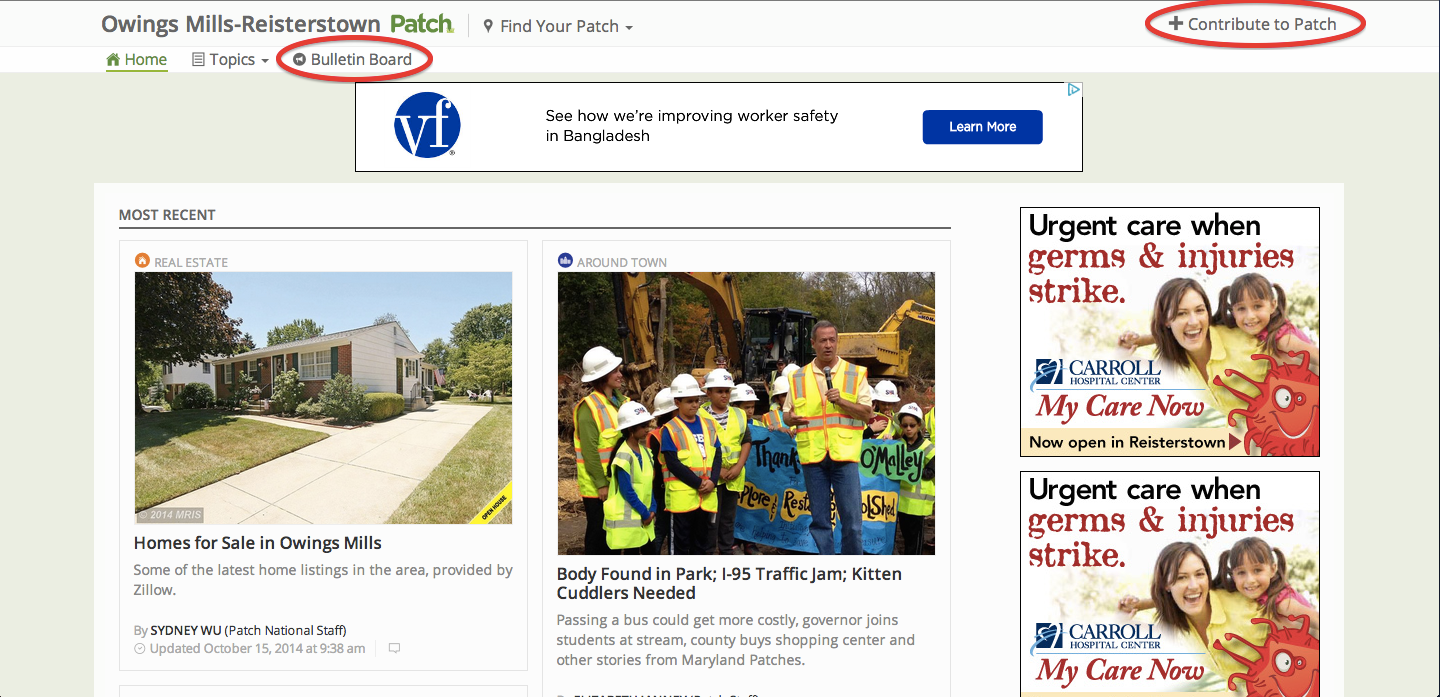The image size is (1440, 697).
Task: Open comments icon on Homes for Sale article
Action: click(394, 648)
